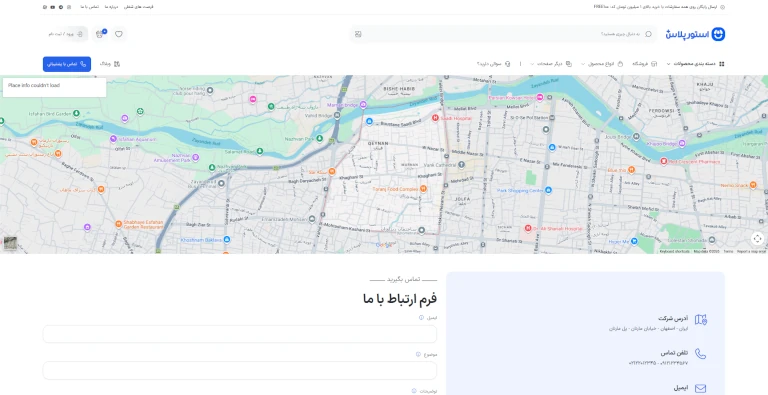Click Report a map error link
The width and height of the screenshot is (768, 395).
751,251
